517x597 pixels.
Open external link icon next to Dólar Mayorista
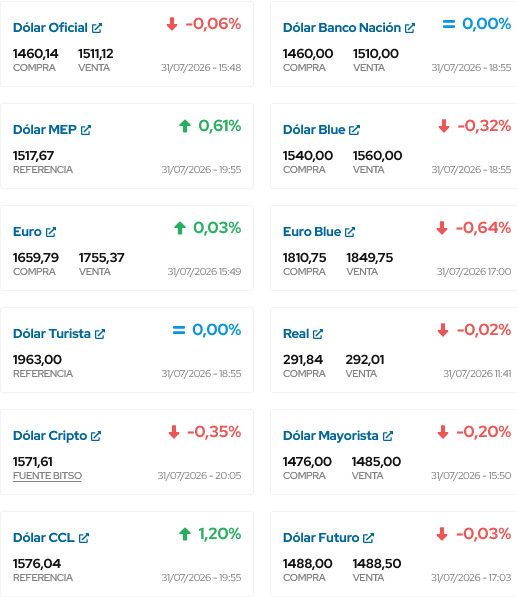[x=388, y=436]
